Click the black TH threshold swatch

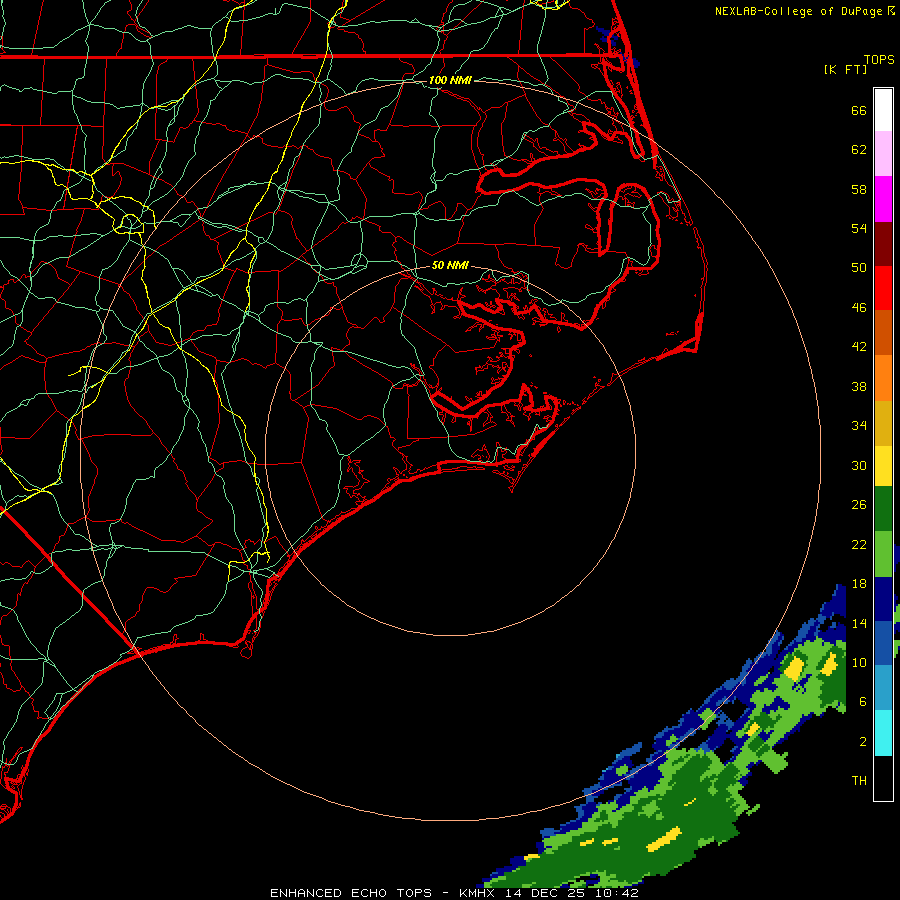(x=883, y=778)
